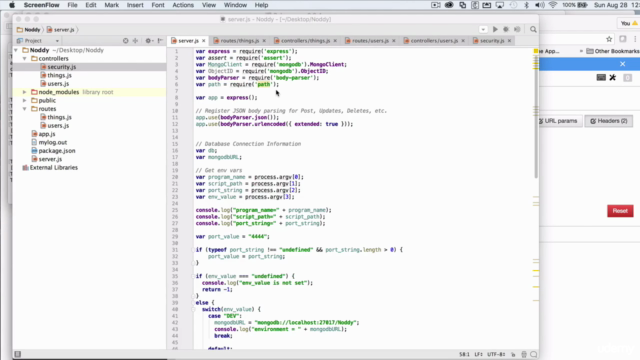Click the asterisk icon in browser panel
This screenshot has height=360, width=640.
coord(613,78)
